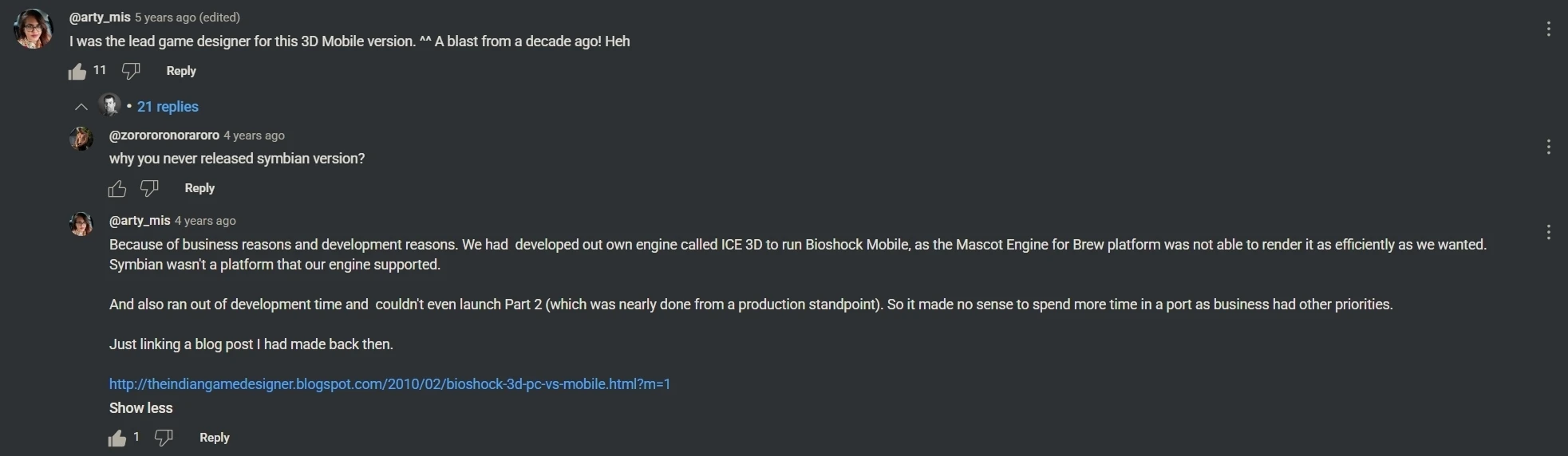Click the 21 replies toggle
The width and height of the screenshot is (1568, 456).
[x=168, y=107]
